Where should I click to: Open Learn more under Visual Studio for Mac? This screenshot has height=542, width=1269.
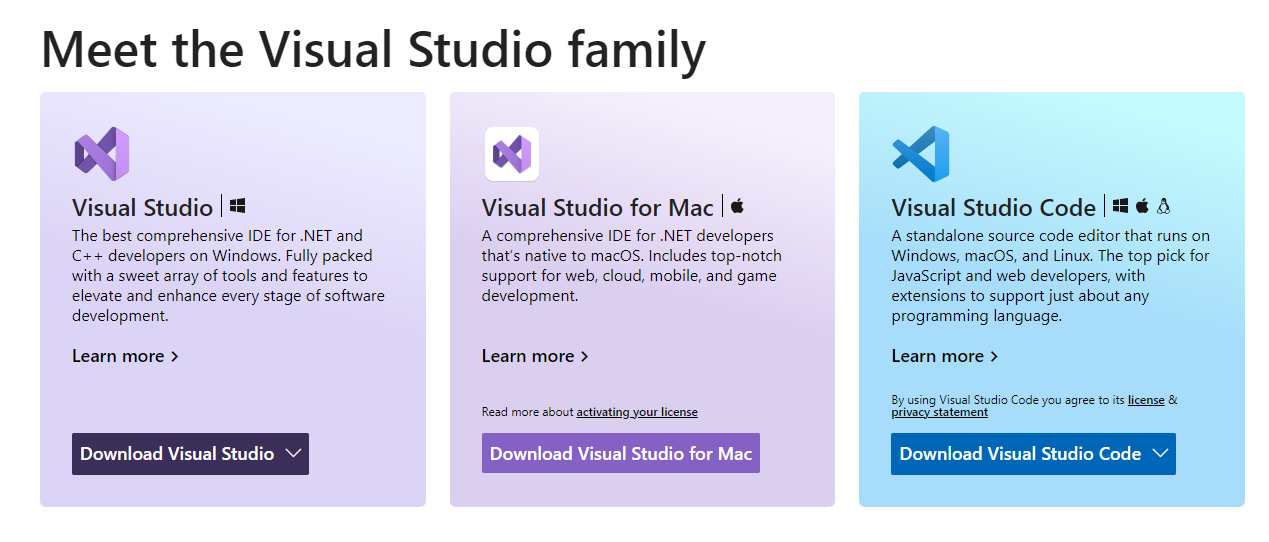[x=528, y=356]
